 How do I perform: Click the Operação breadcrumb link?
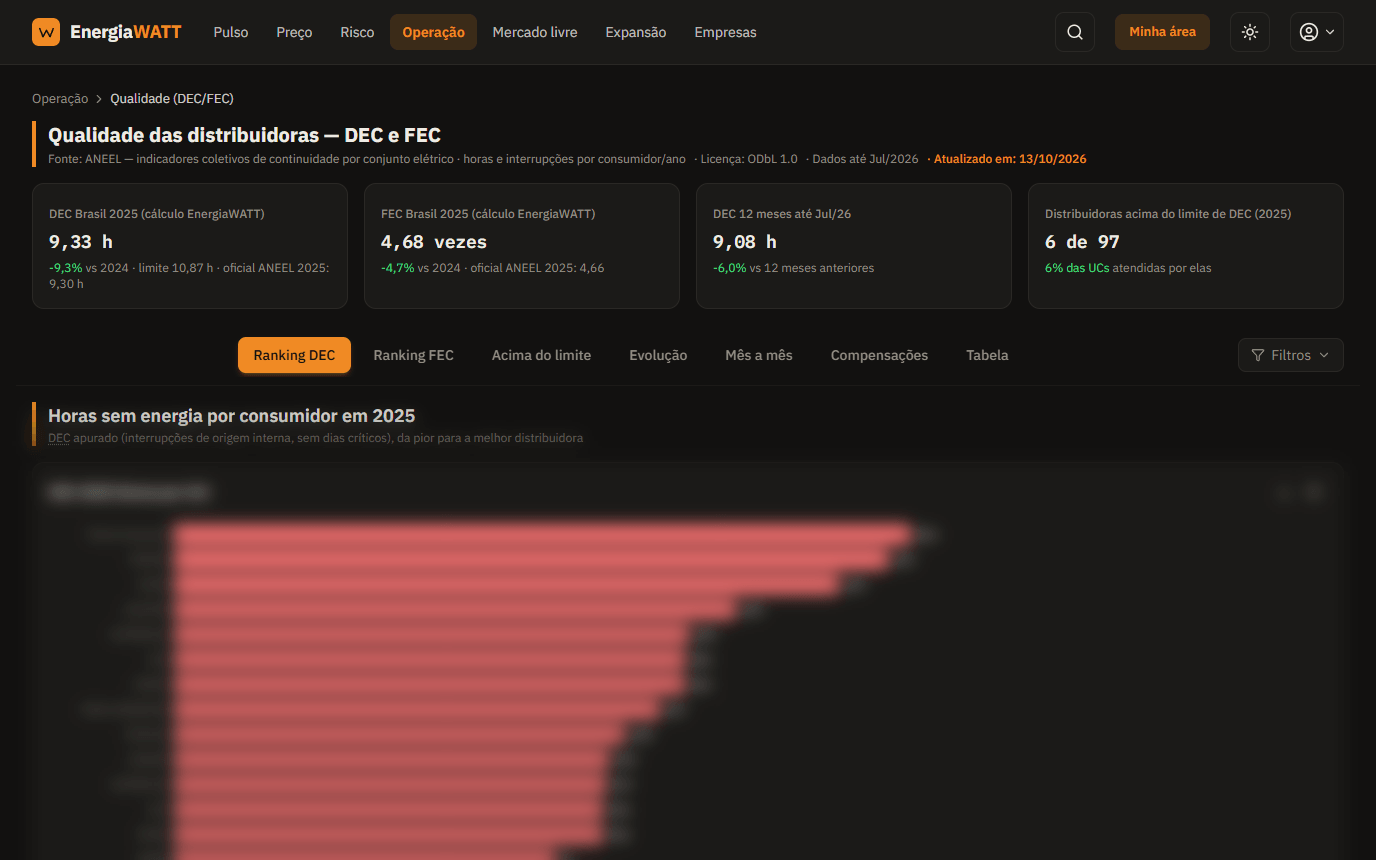(x=60, y=98)
